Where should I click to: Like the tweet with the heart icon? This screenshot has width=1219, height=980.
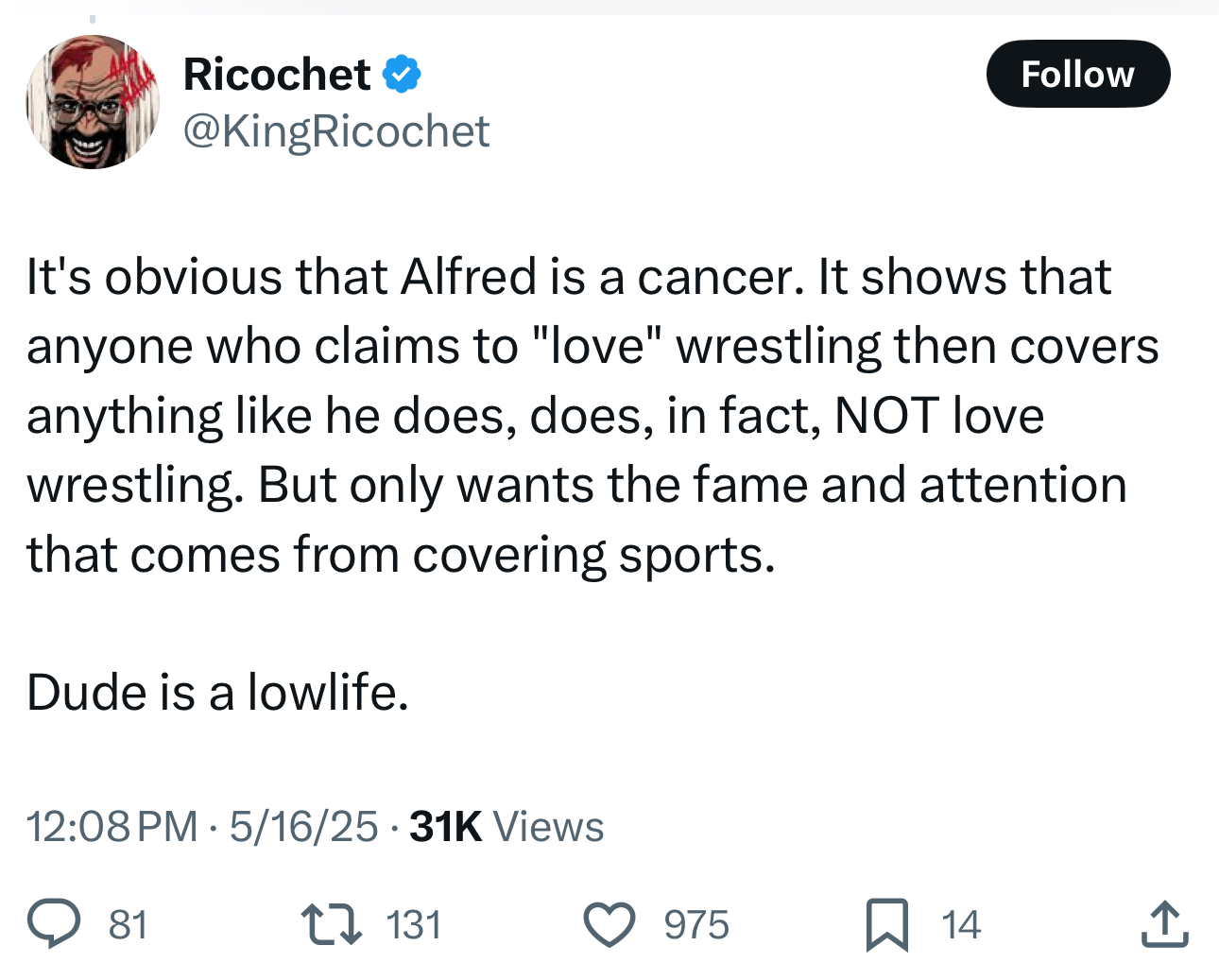(x=609, y=924)
